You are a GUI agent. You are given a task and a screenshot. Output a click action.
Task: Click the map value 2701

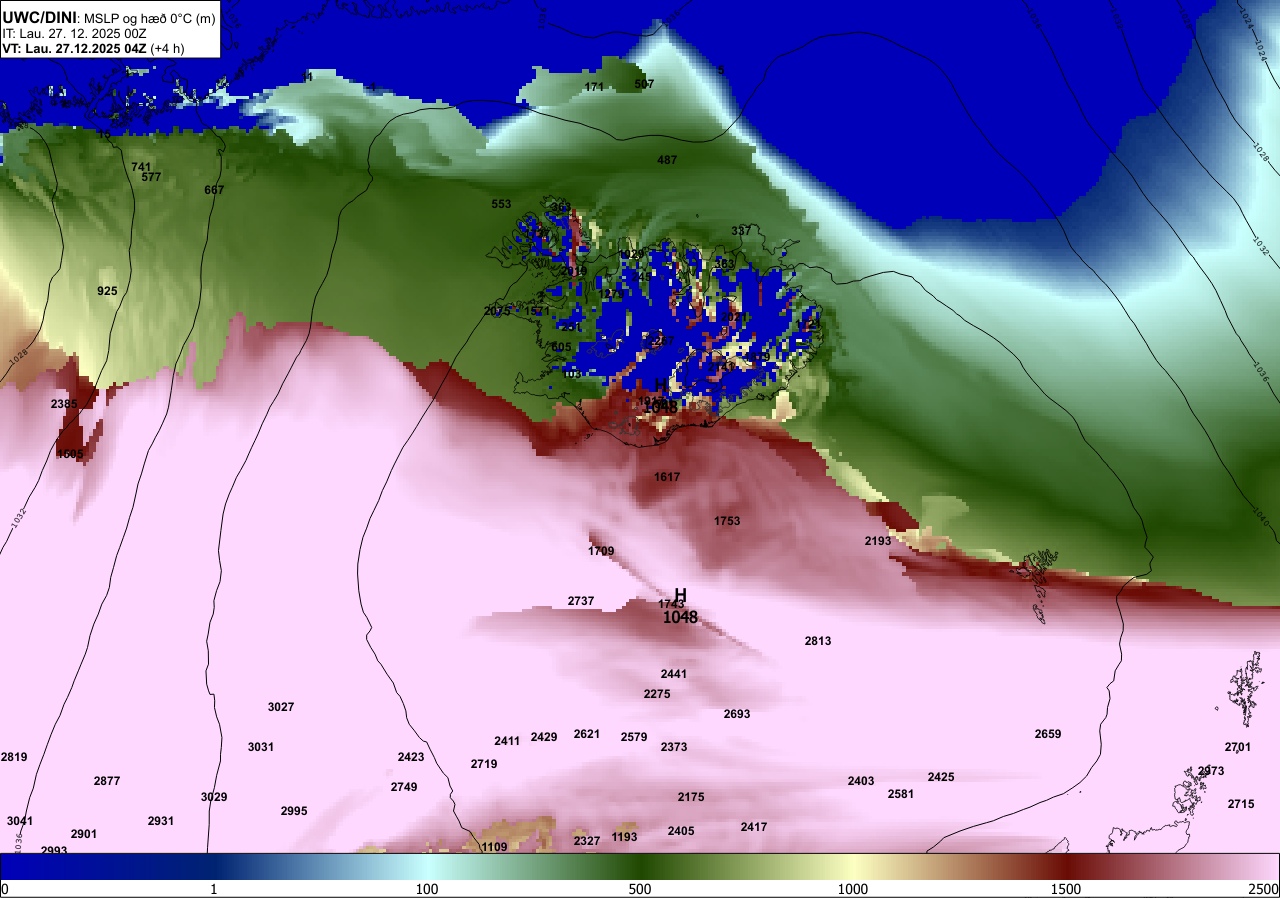point(1238,747)
